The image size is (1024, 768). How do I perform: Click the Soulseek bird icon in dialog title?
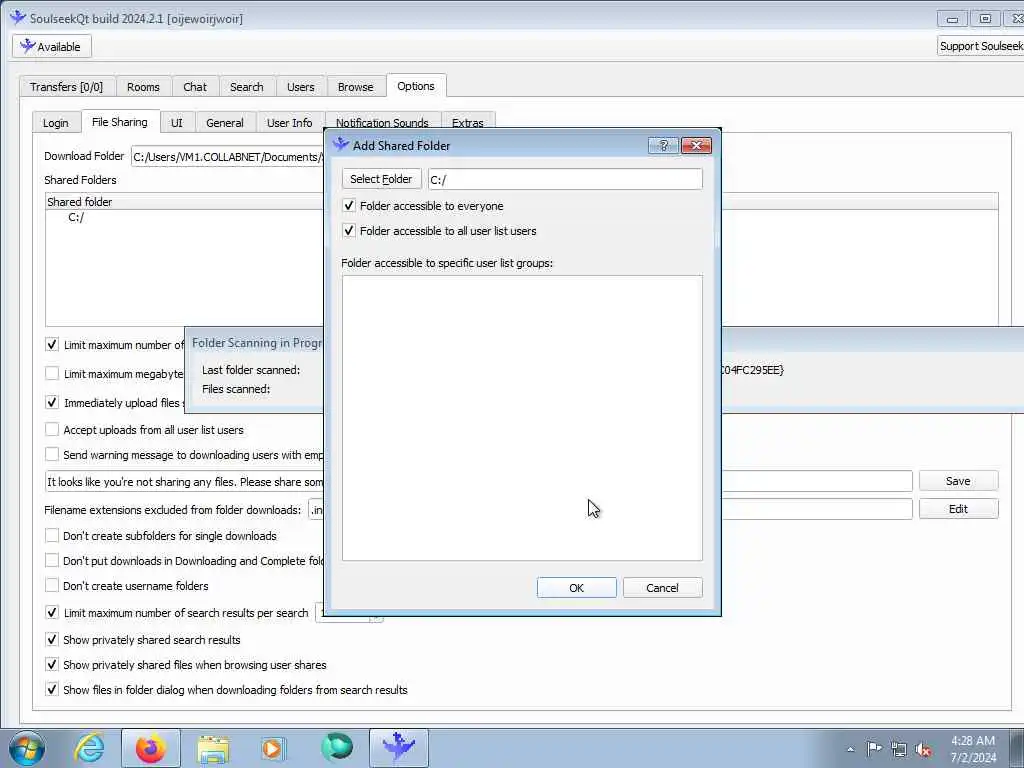click(341, 144)
